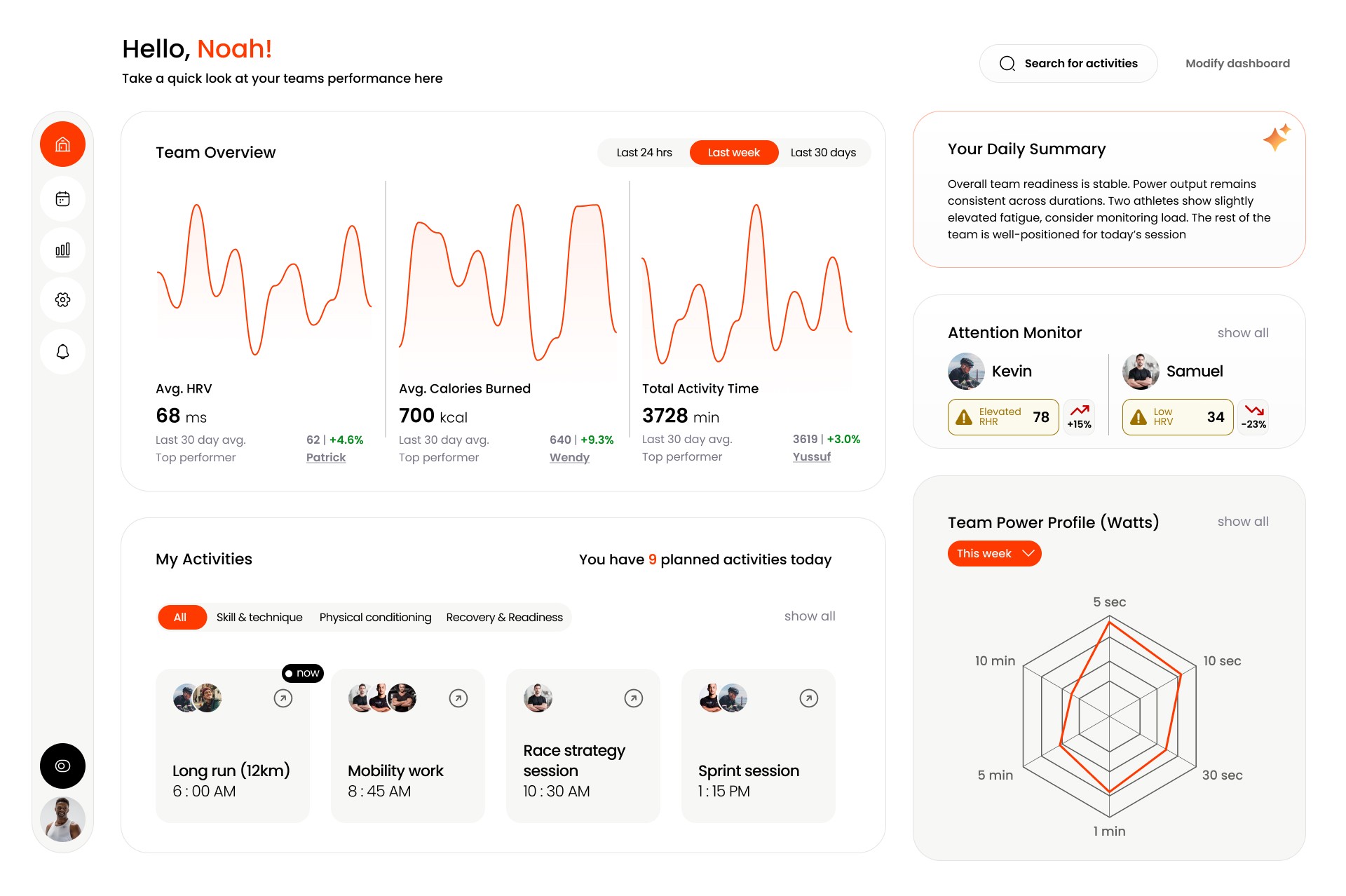
Task: Open top performer Wendy's profile link
Action: tap(569, 457)
